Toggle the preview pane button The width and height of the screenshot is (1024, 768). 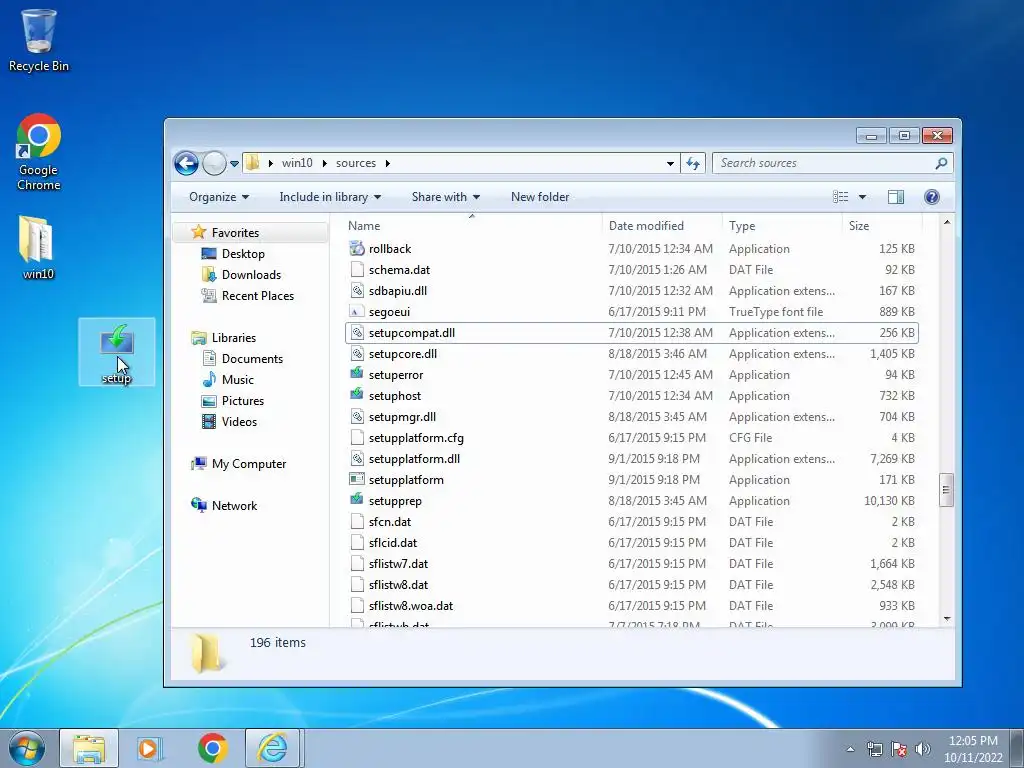pos(895,197)
